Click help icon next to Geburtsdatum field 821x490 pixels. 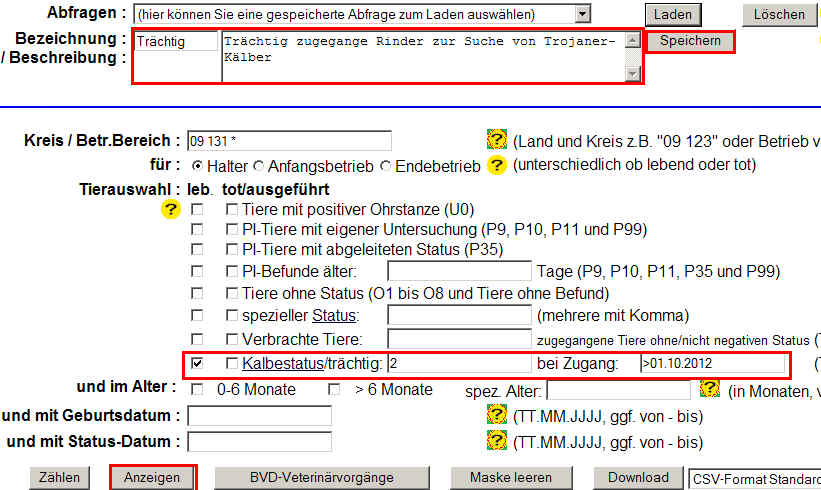(x=496, y=415)
